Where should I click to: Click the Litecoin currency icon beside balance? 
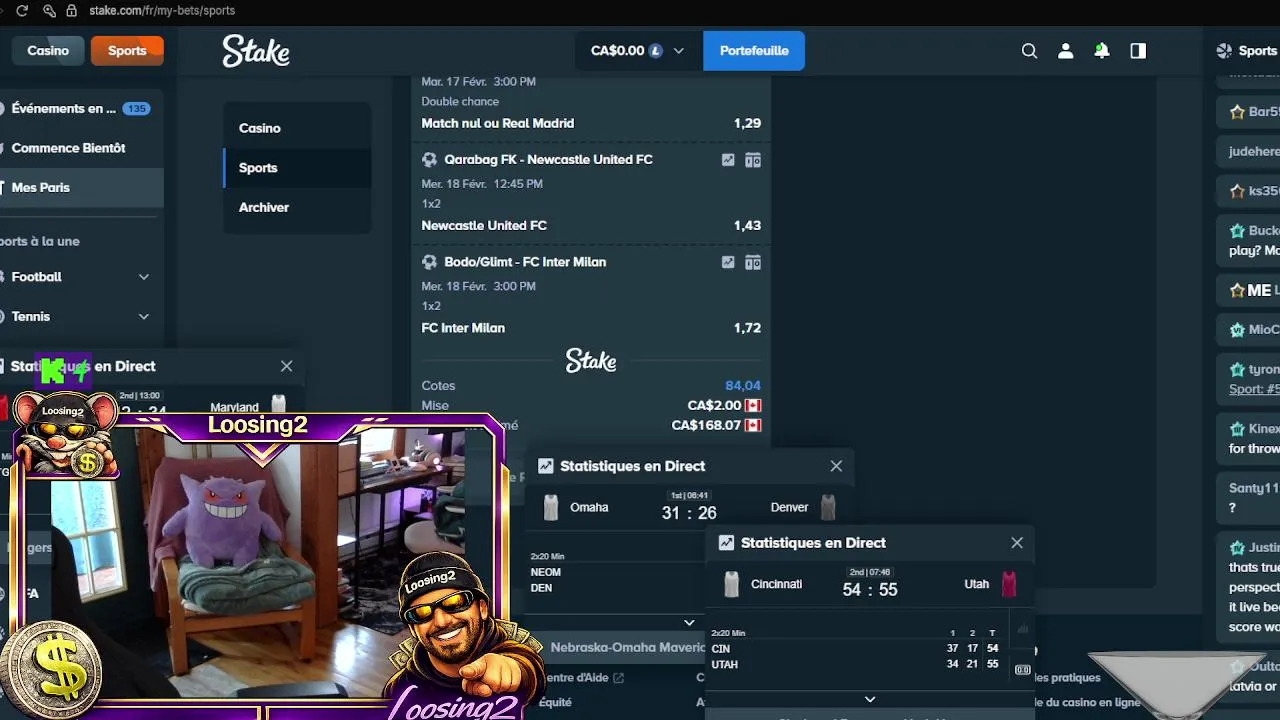pyautogui.click(x=656, y=51)
